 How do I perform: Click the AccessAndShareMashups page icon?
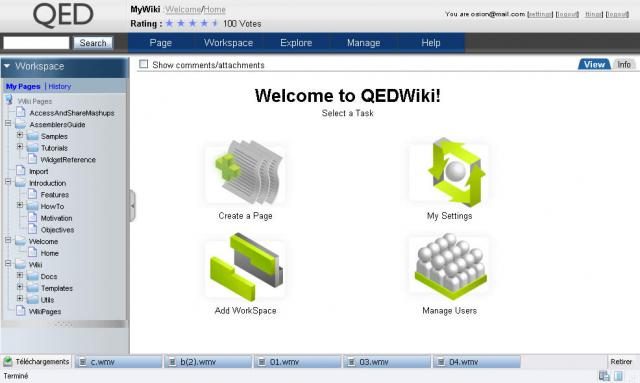[21, 112]
